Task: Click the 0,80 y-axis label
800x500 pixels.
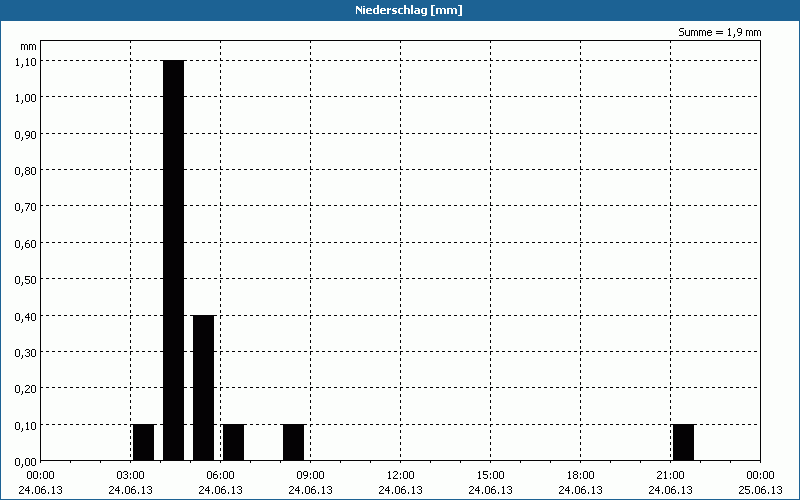Action: pos(26,170)
